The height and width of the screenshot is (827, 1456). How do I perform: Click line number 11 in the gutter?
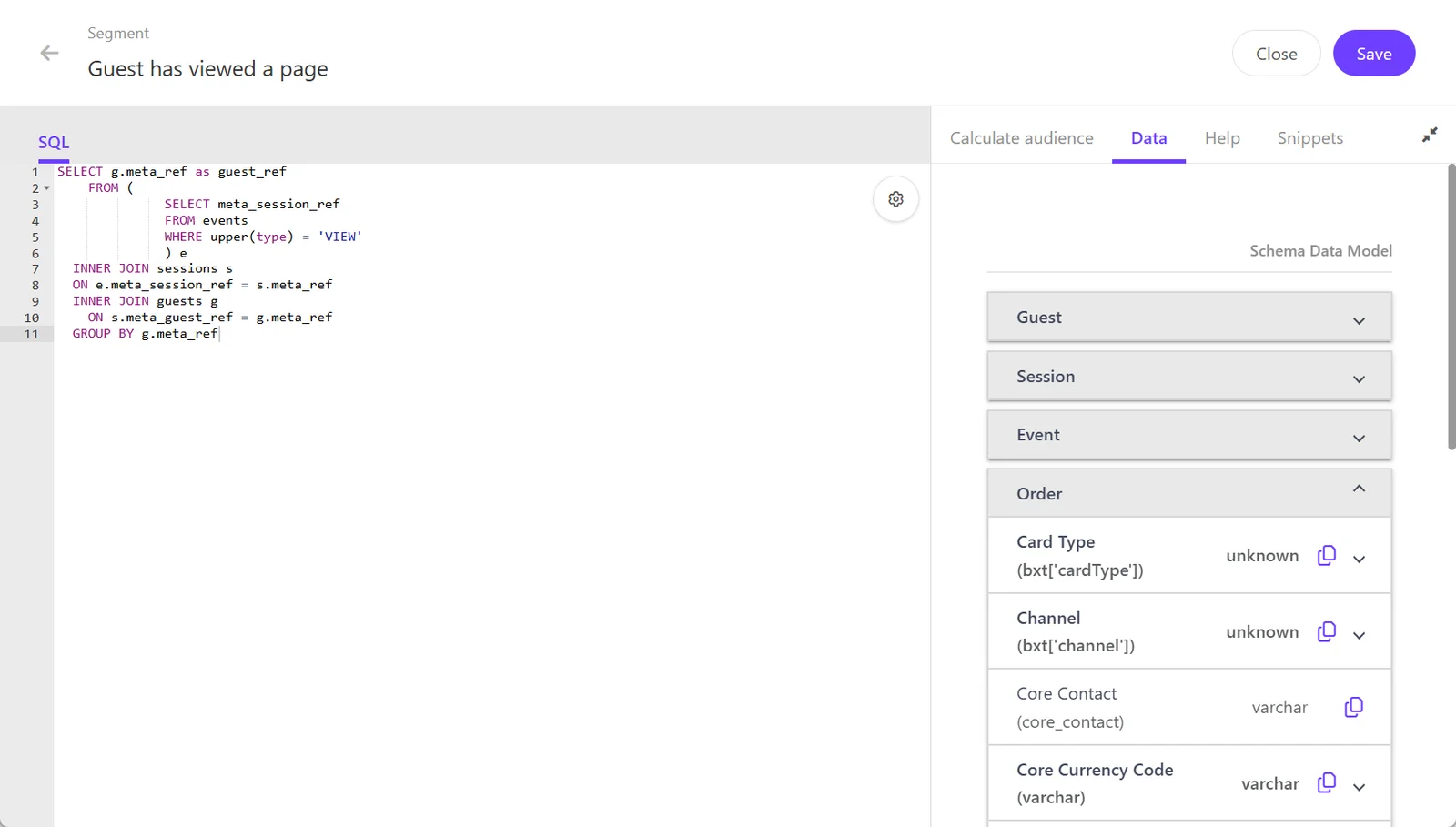(x=32, y=334)
